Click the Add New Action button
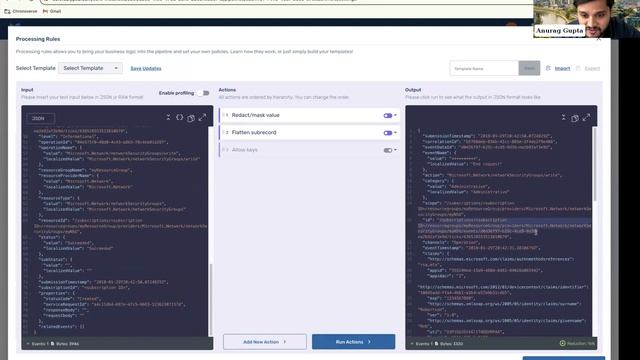Screen dimensions: 640x360 (264, 342)
